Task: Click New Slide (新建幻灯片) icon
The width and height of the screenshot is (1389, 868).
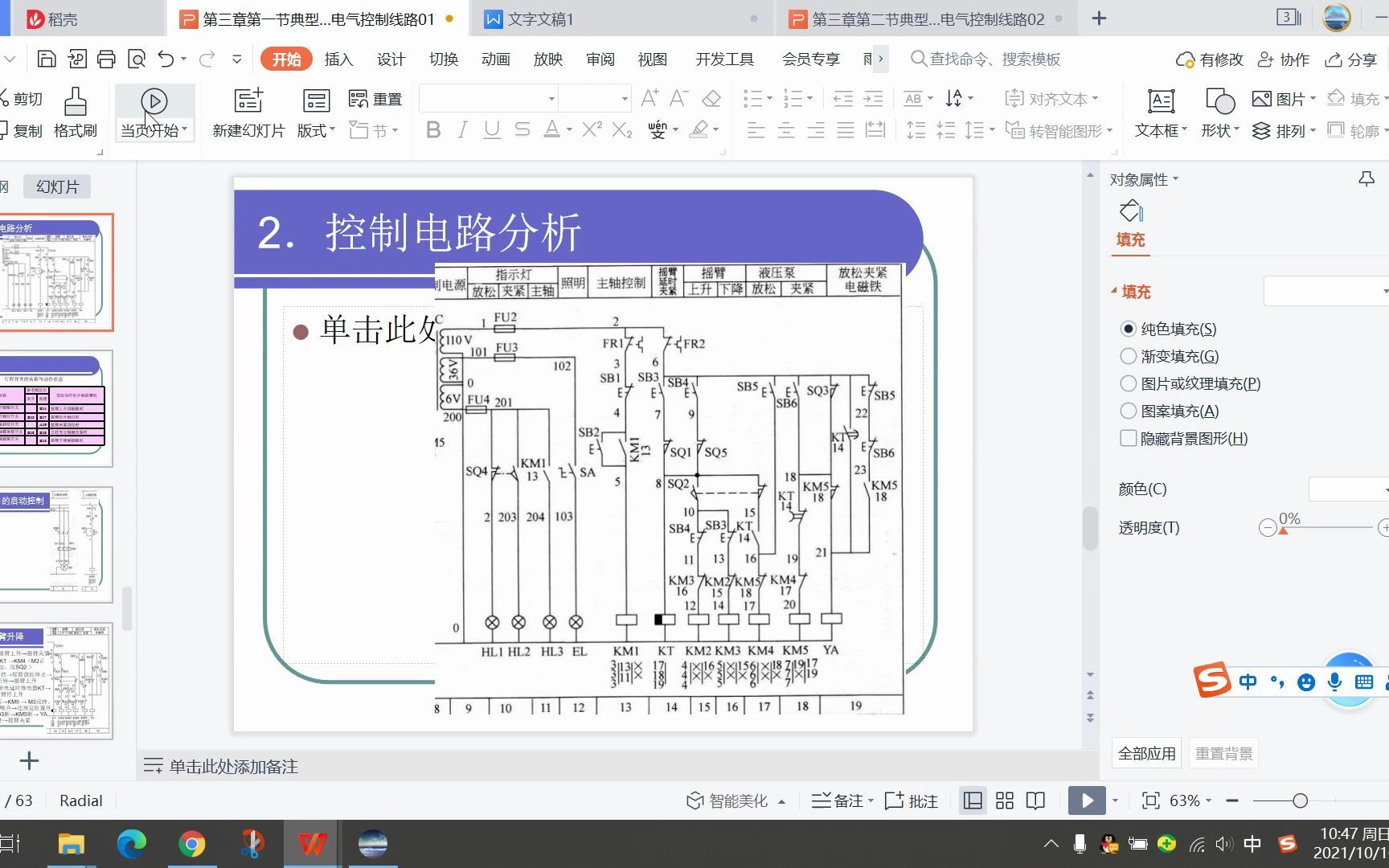Action: pos(248,113)
